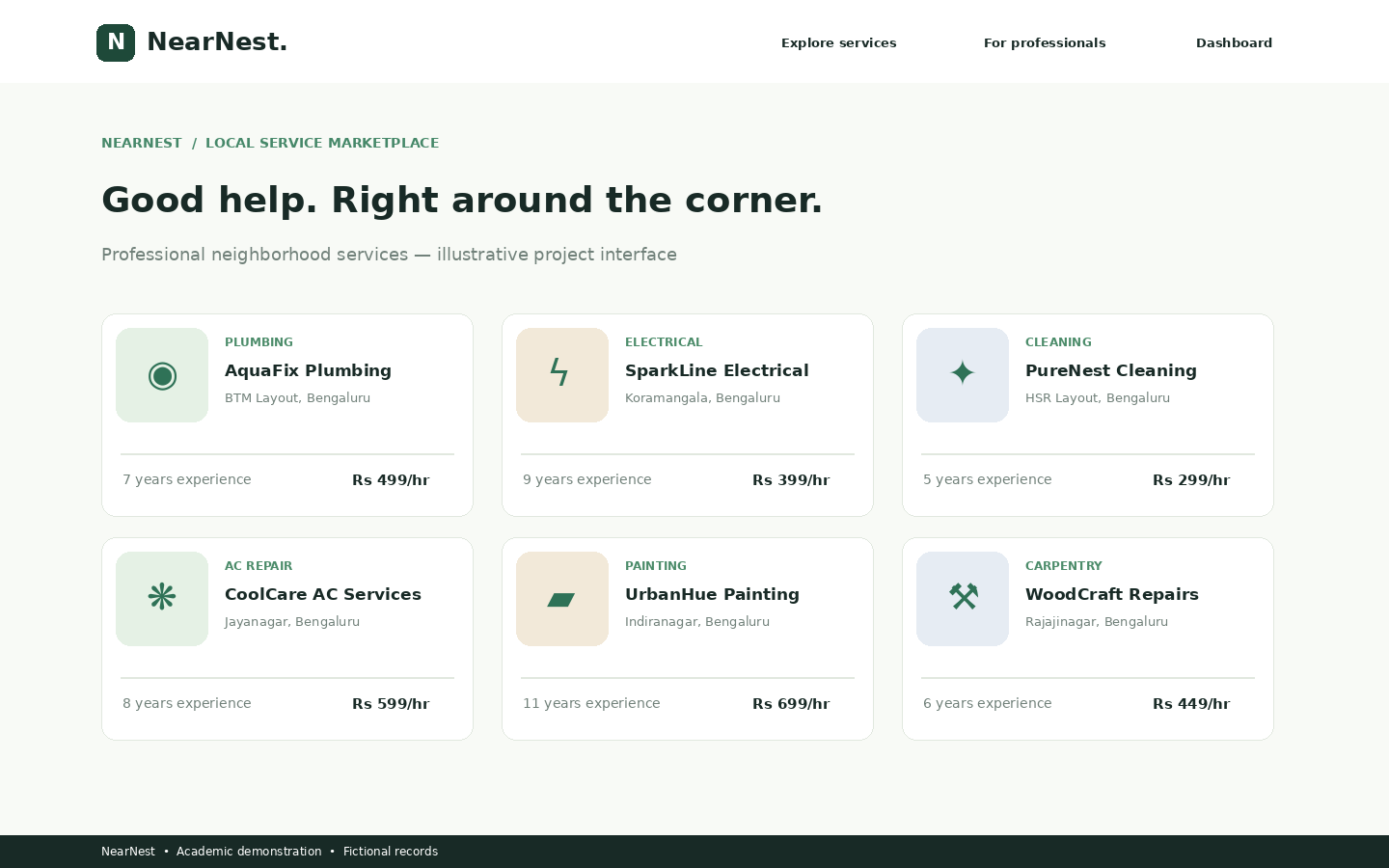The height and width of the screenshot is (868, 1389).
Task: Click Academic demonstration in the footer
Action: coord(249,852)
